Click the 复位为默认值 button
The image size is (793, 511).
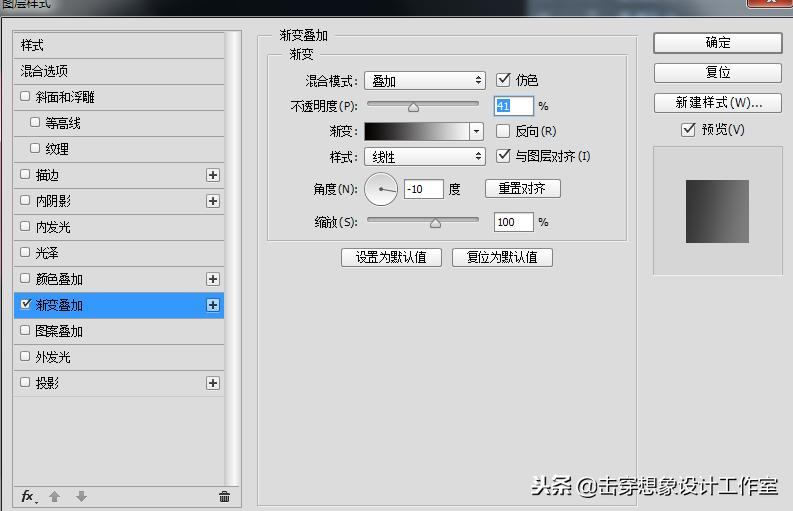coord(502,258)
